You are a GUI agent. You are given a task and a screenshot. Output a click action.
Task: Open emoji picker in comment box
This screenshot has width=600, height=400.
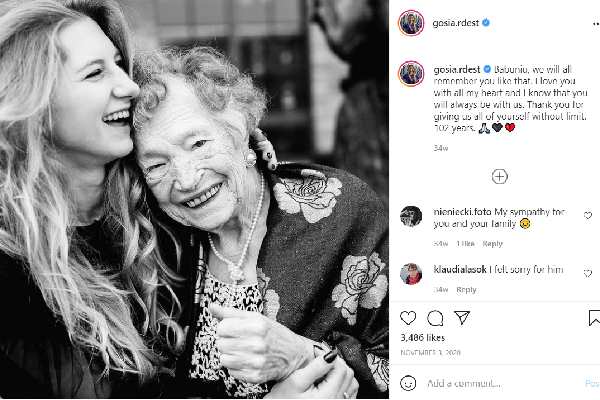tap(408, 383)
